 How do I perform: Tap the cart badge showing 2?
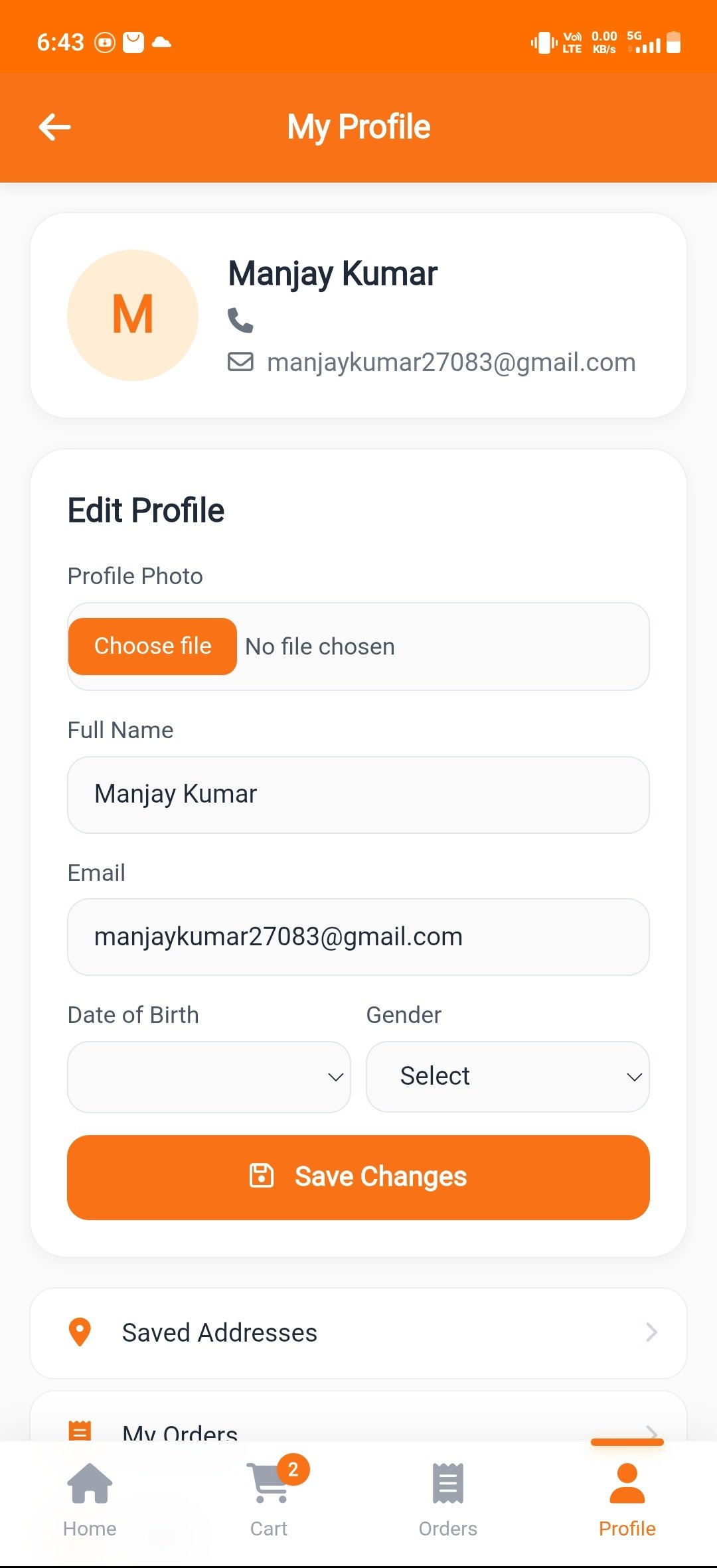(x=293, y=1470)
